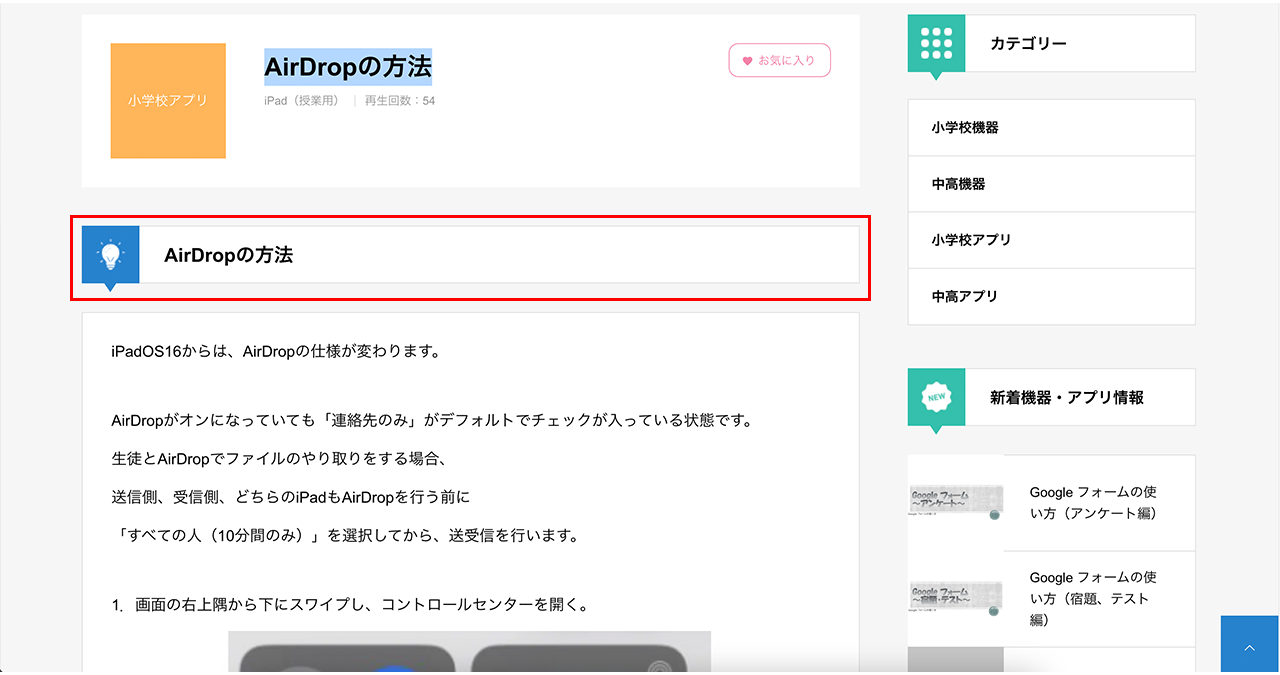Open Google フォームの使い方（アンケート編） link
This screenshot has width=1280, height=675.
coord(1094,503)
